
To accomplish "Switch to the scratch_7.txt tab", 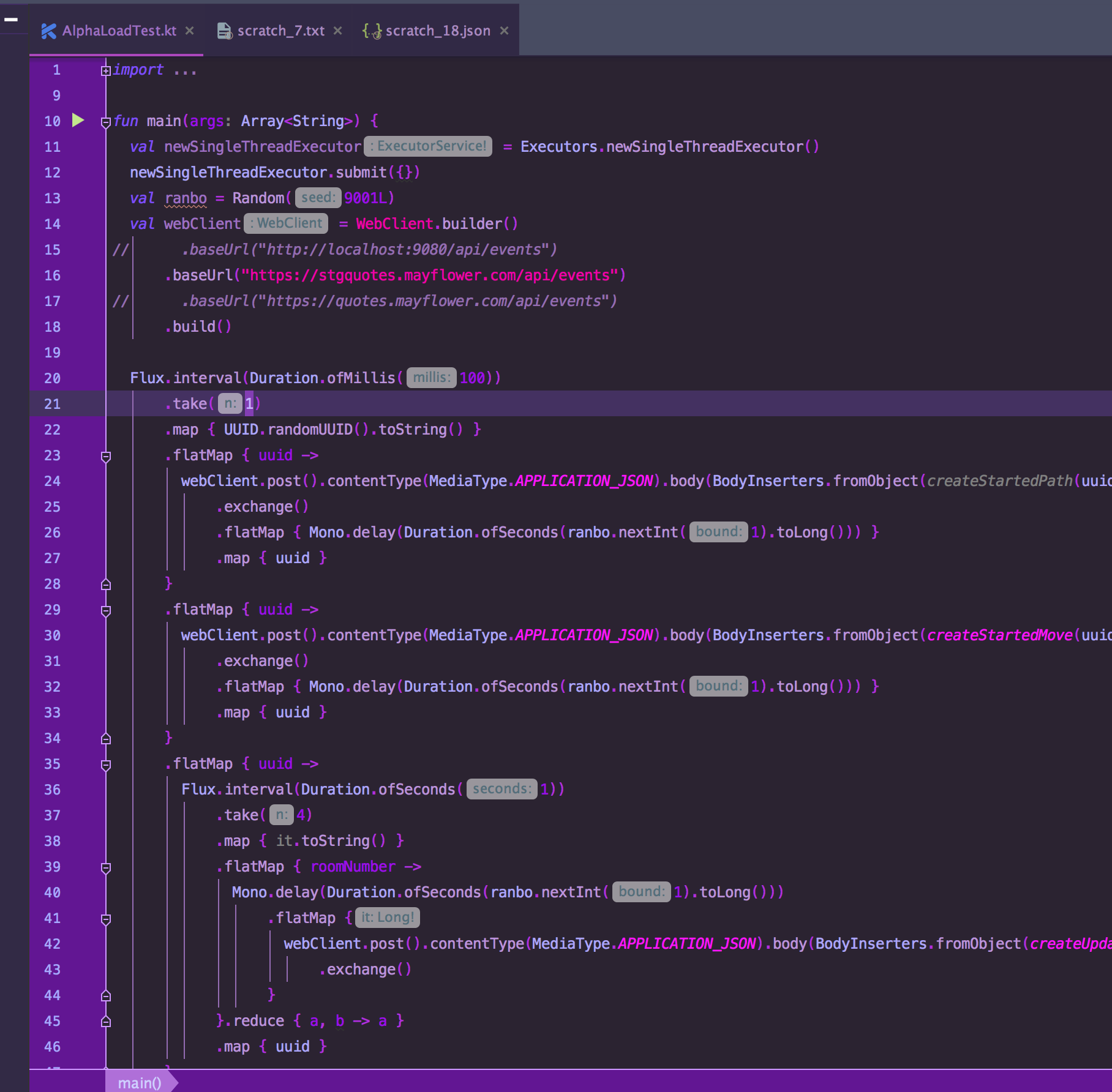I will pyautogui.click(x=280, y=30).
